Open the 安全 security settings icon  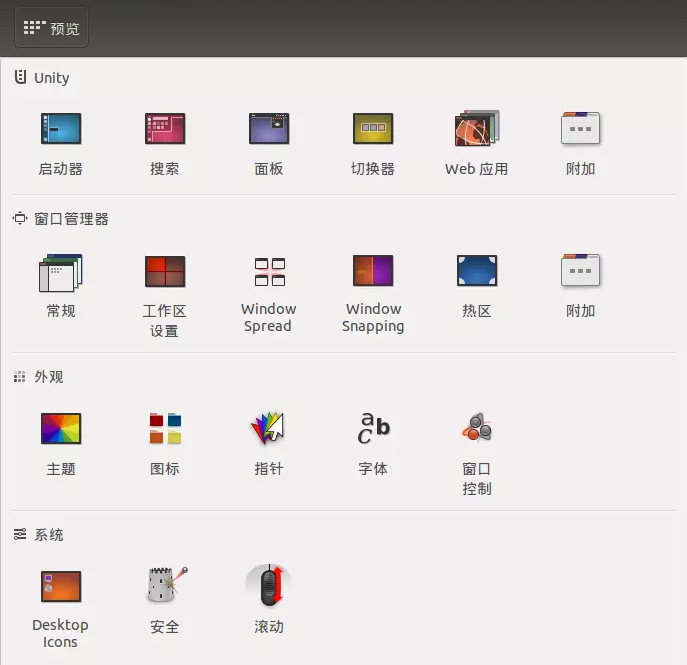click(x=166, y=585)
